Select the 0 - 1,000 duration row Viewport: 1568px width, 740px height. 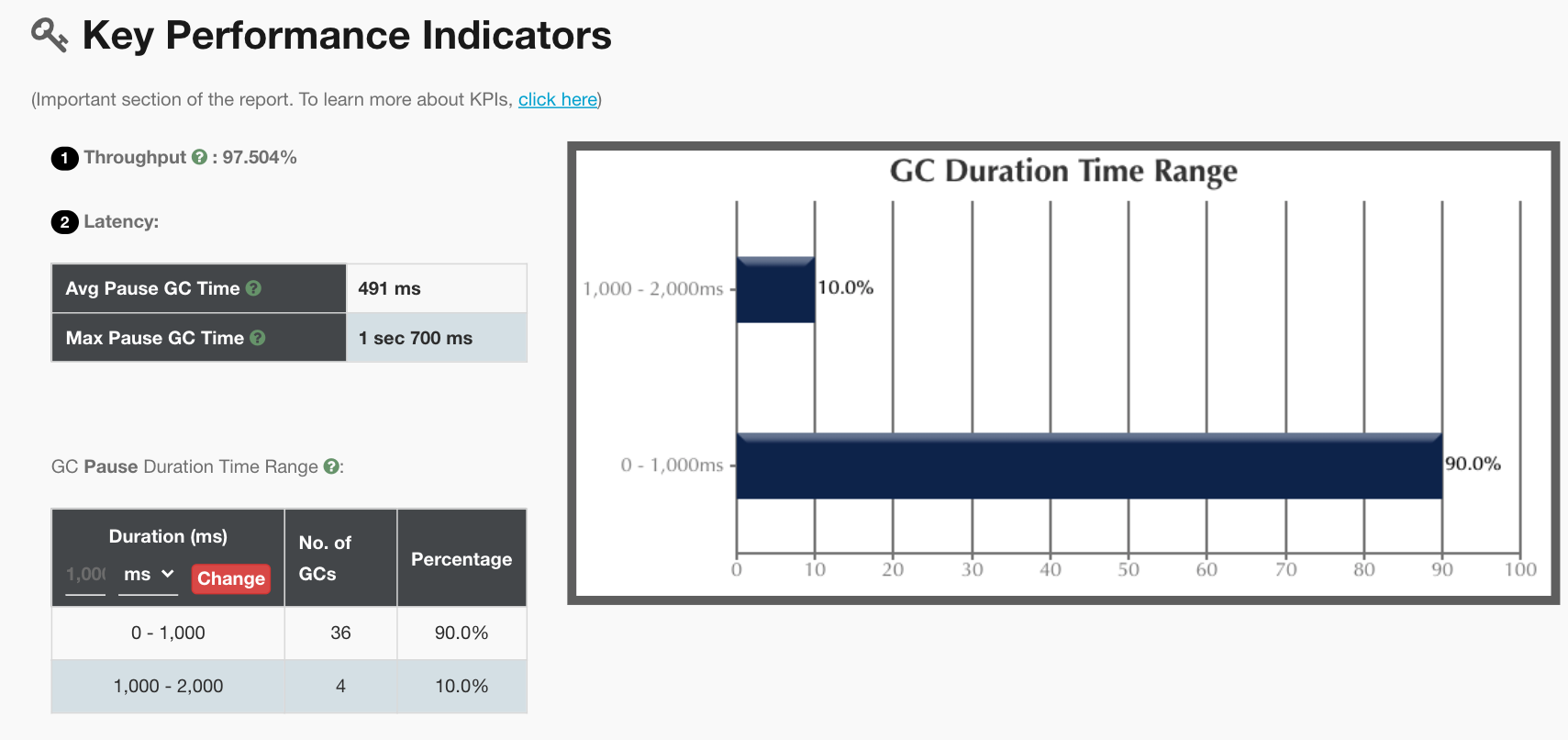168,633
